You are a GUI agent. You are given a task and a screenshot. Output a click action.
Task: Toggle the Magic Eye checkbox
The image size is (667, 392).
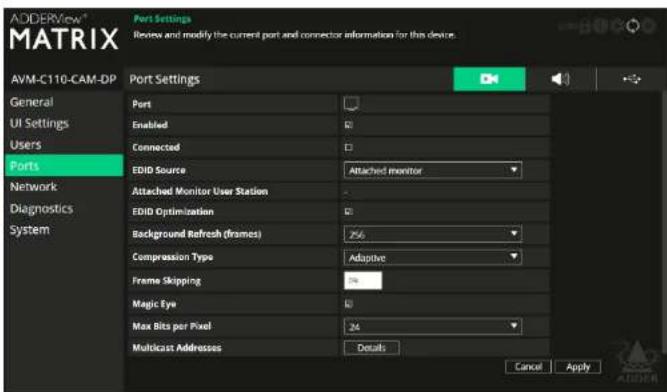tap(348, 304)
